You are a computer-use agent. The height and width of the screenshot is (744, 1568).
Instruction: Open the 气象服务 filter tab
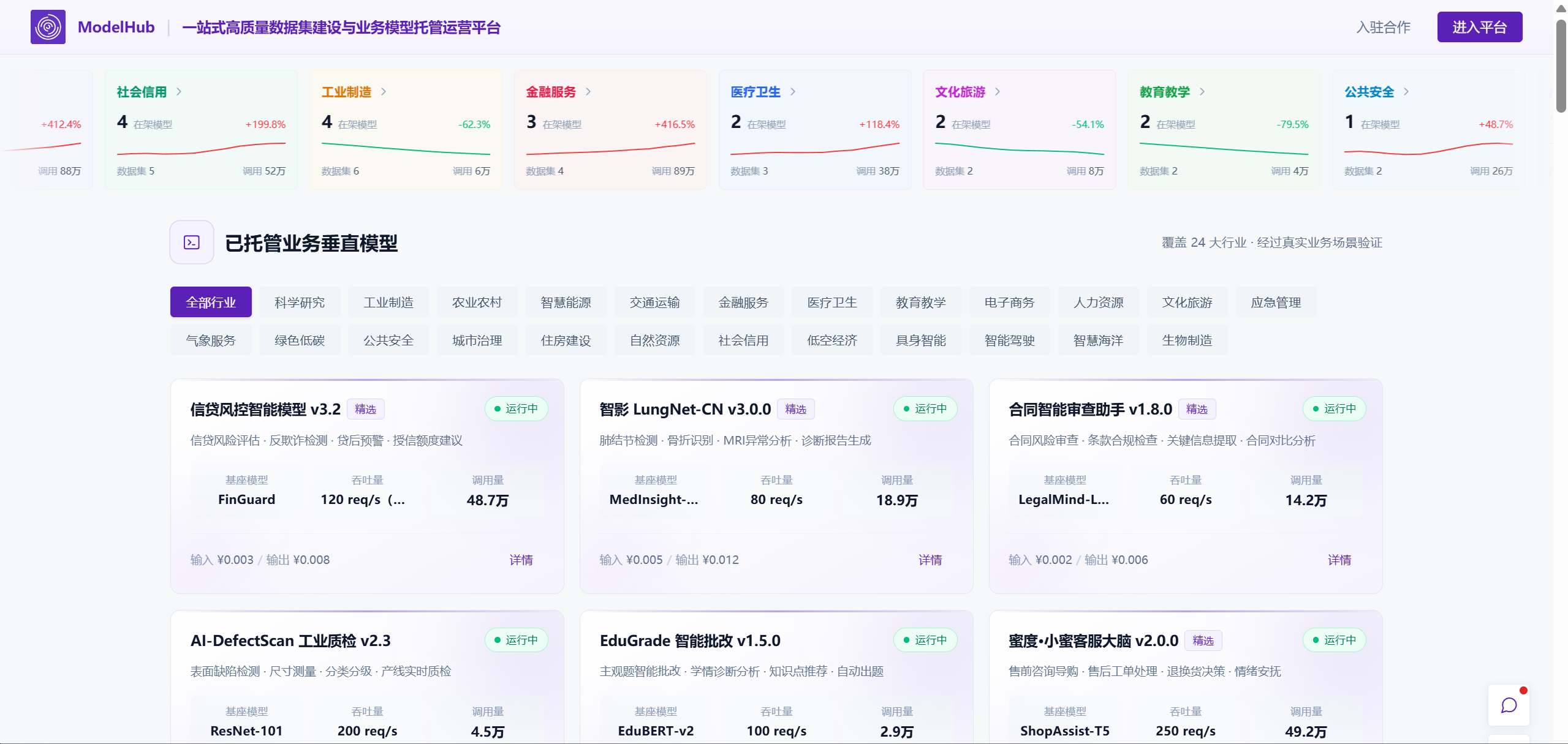(211, 340)
